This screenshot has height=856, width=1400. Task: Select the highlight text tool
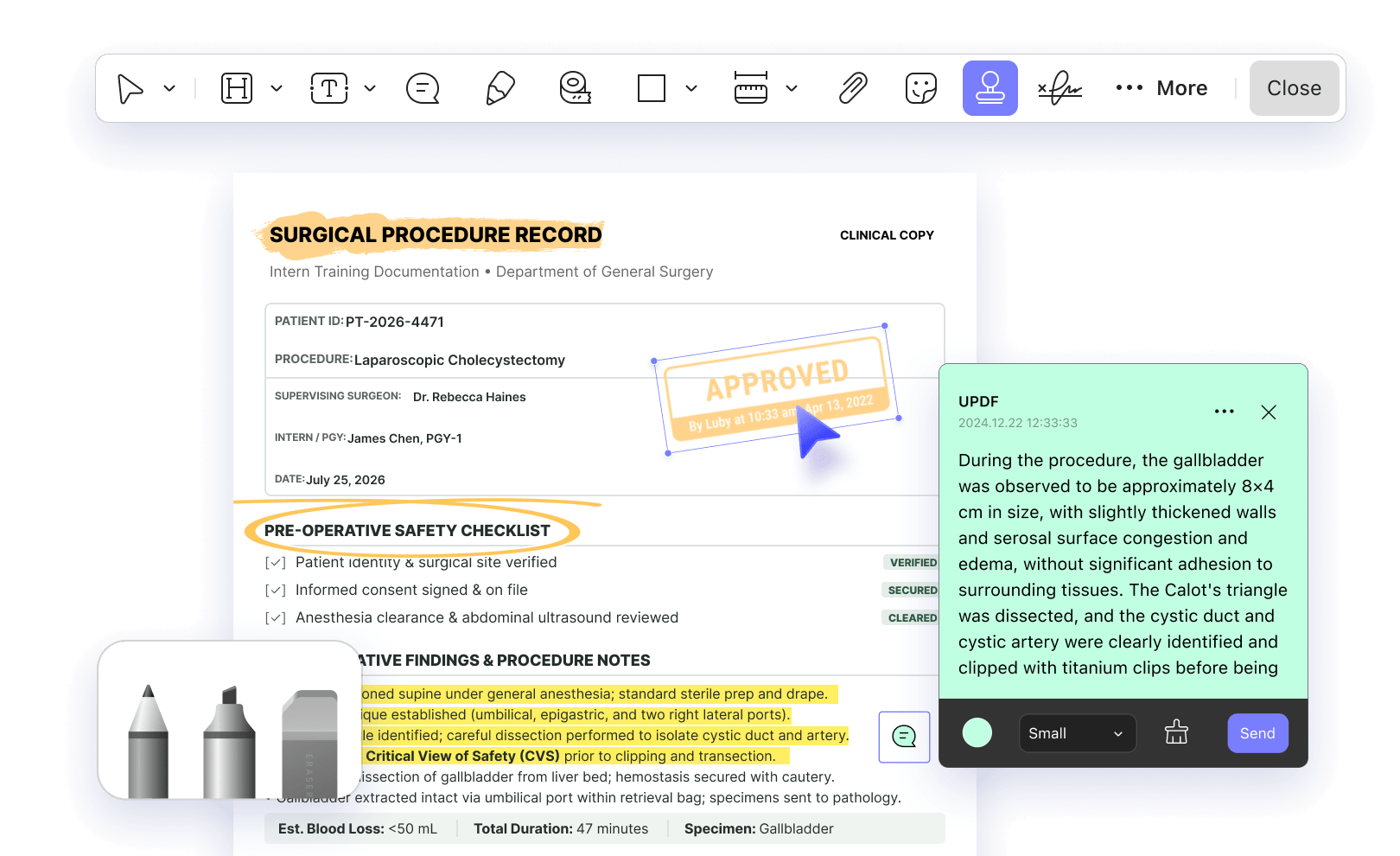point(237,88)
